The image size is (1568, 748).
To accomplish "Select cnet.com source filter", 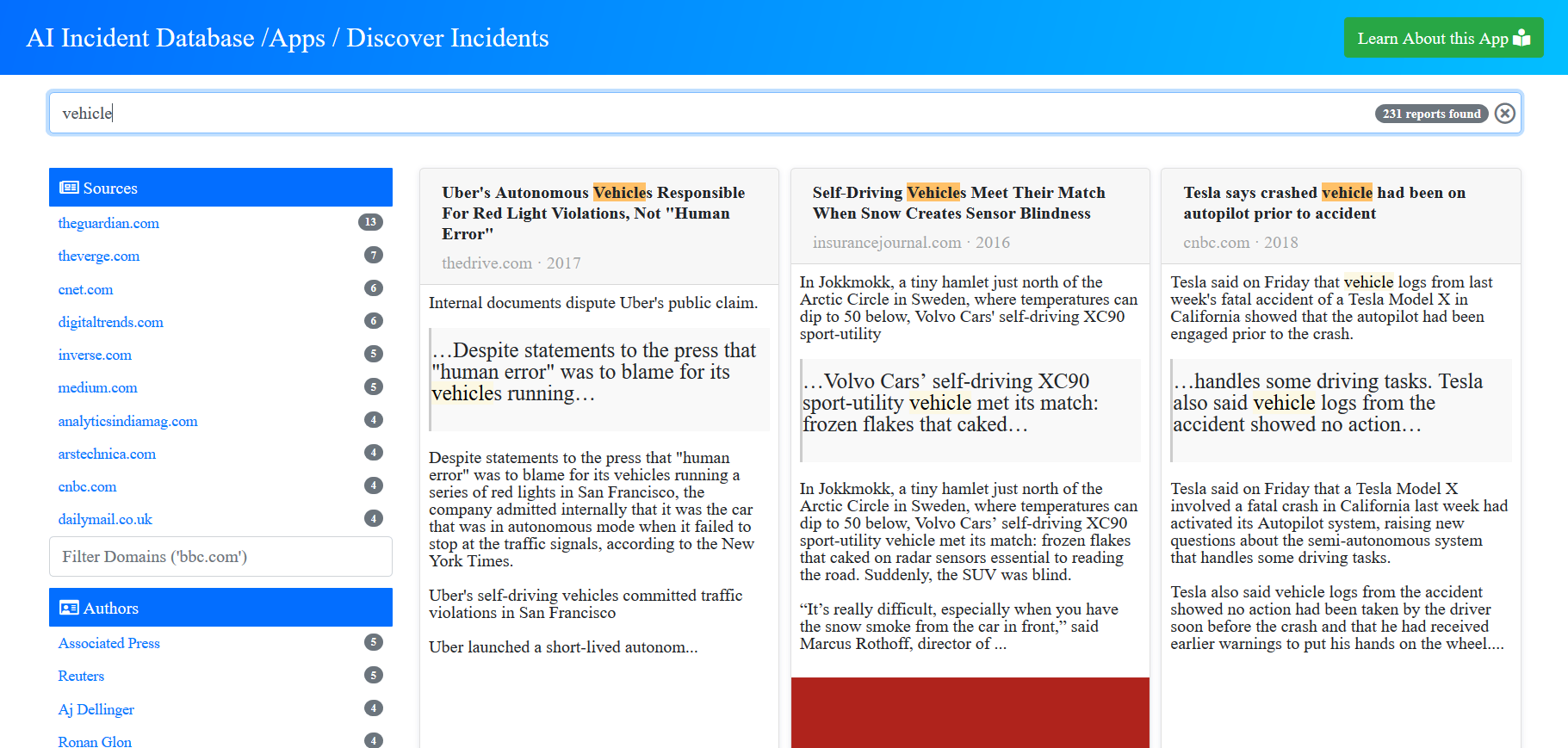I will (85, 289).
